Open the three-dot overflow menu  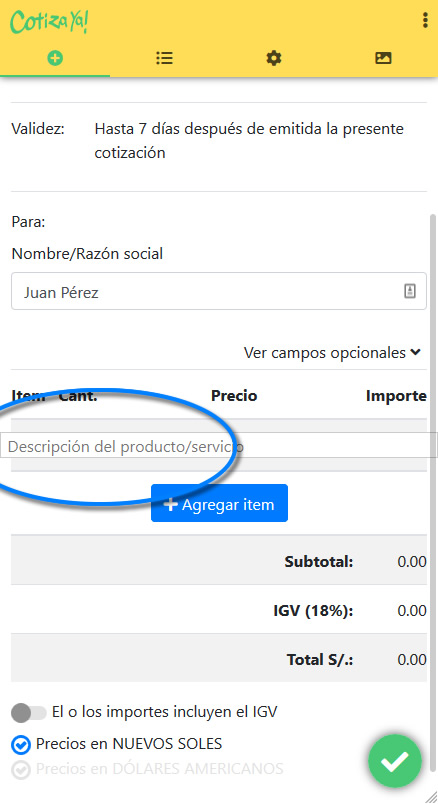425,20
